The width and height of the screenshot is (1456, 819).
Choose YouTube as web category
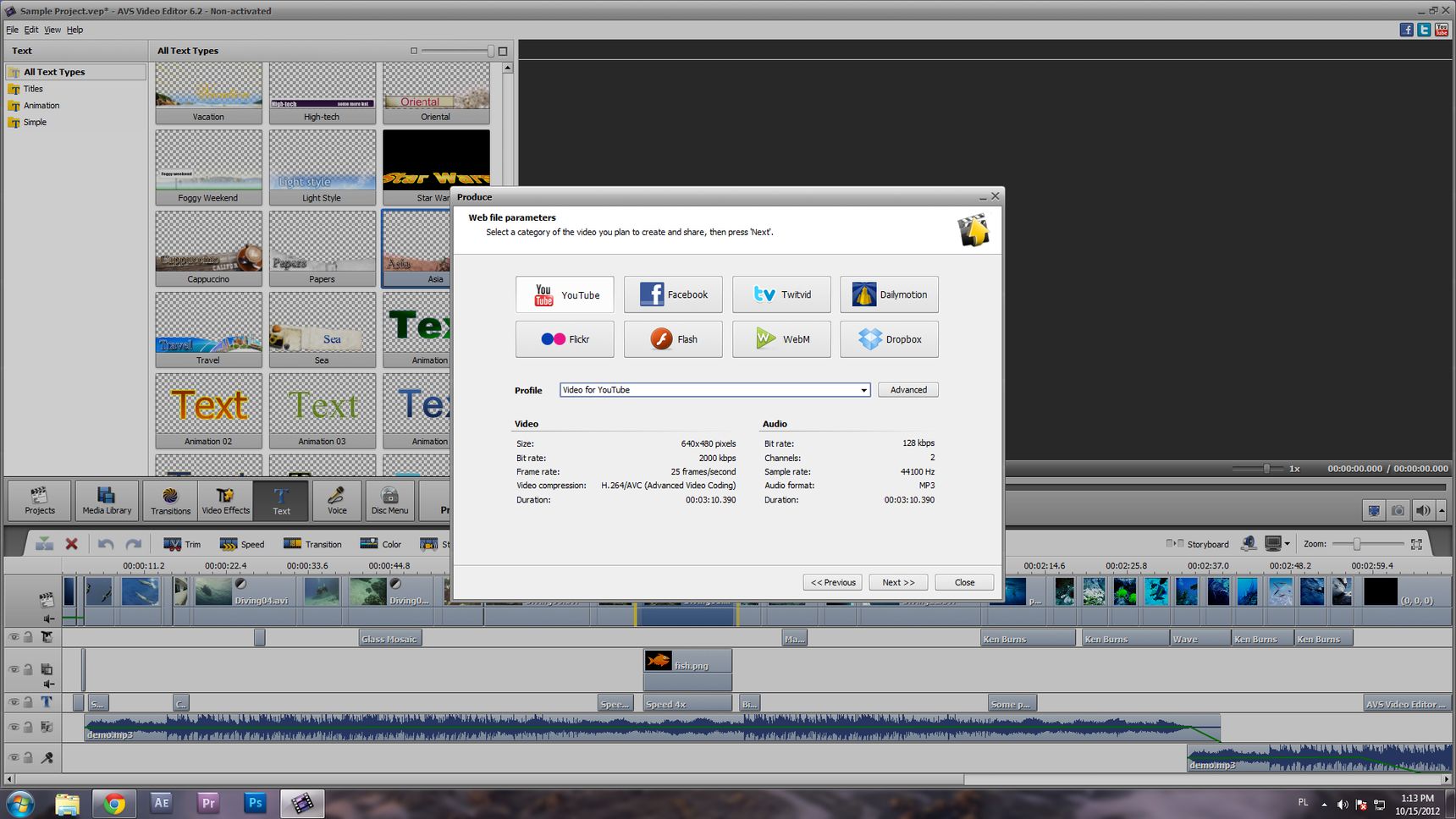coord(565,294)
